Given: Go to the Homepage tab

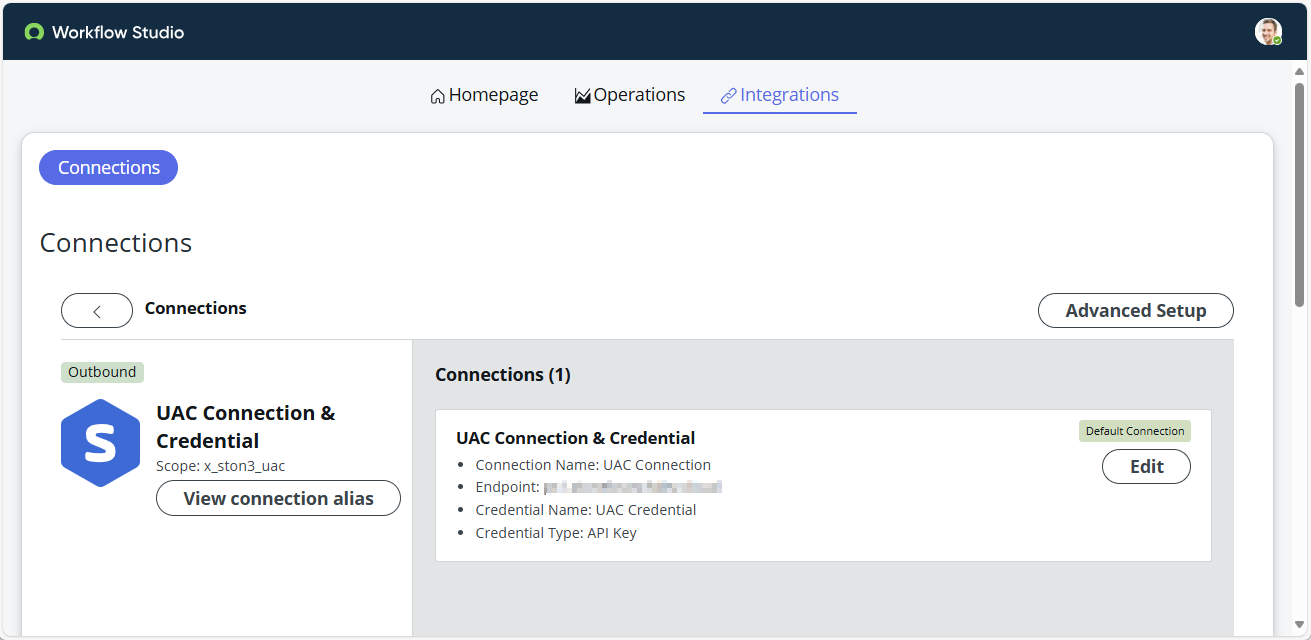Looking at the screenshot, I should [x=484, y=95].
